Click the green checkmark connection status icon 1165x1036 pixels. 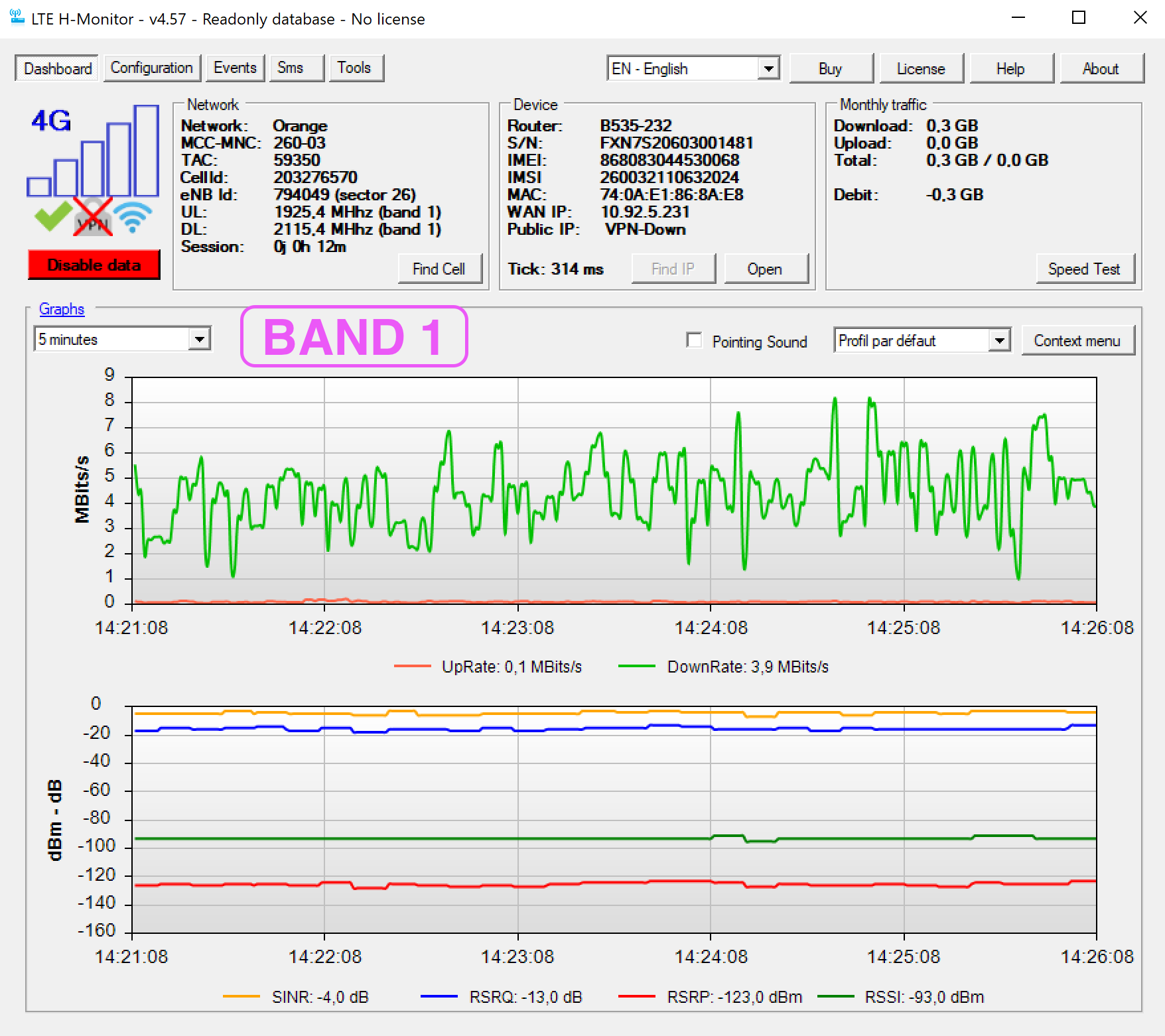pyautogui.click(x=52, y=216)
